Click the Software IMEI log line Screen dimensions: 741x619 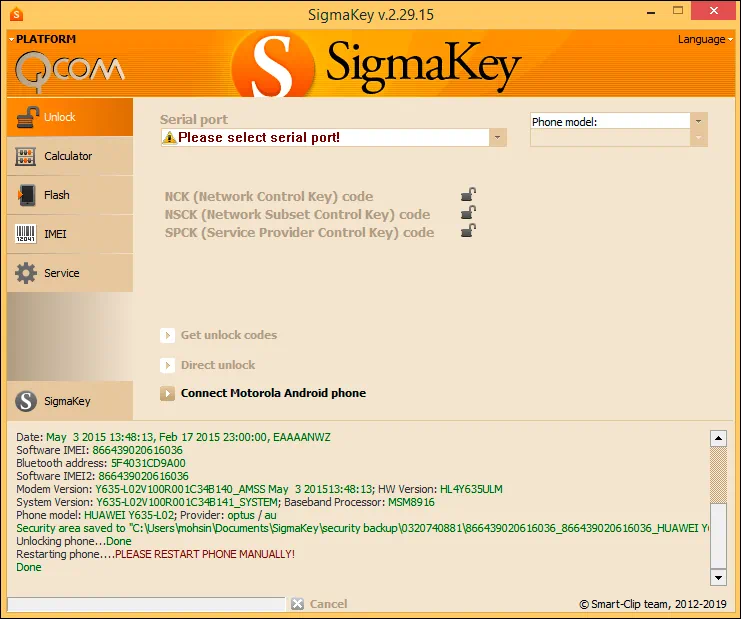pos(99,450)
